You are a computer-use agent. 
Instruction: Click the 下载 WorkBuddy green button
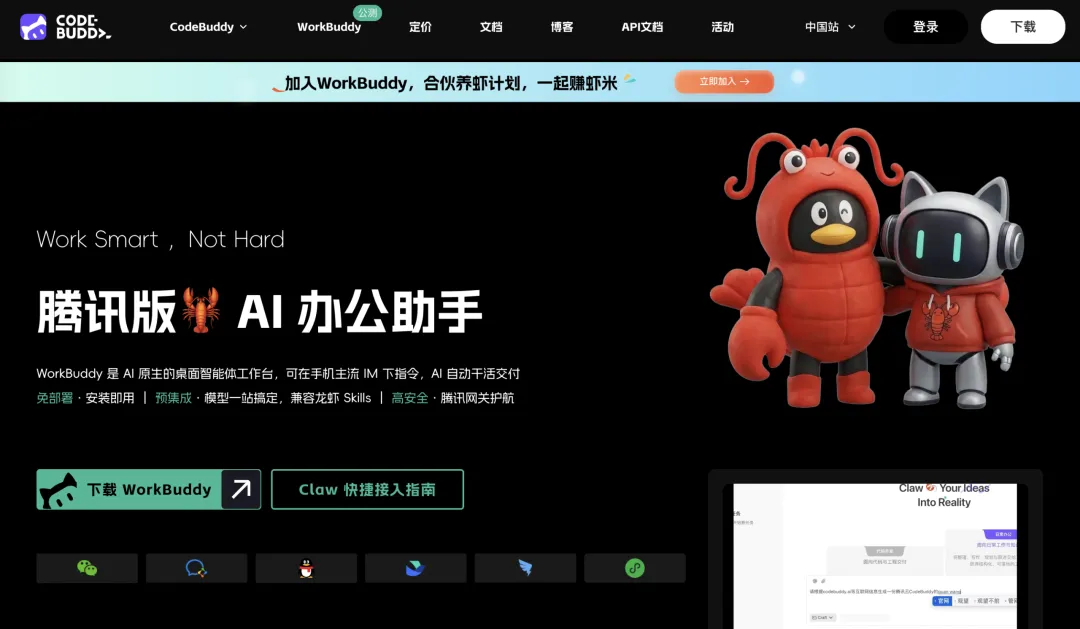point(149,489)
